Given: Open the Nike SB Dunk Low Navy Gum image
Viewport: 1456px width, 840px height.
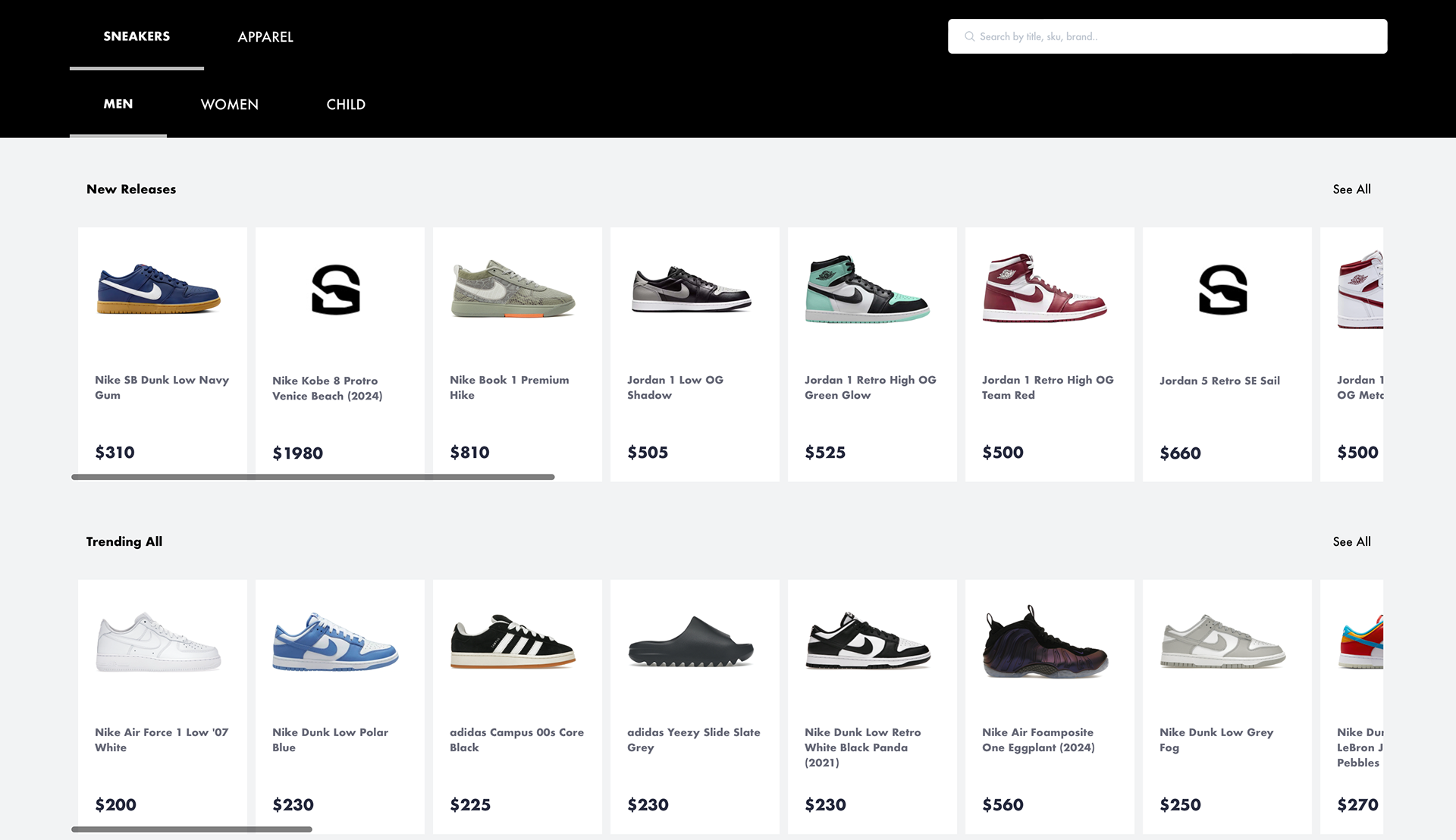Looking at the screenshot, I should pyautogui.click(x=159, y=289).
